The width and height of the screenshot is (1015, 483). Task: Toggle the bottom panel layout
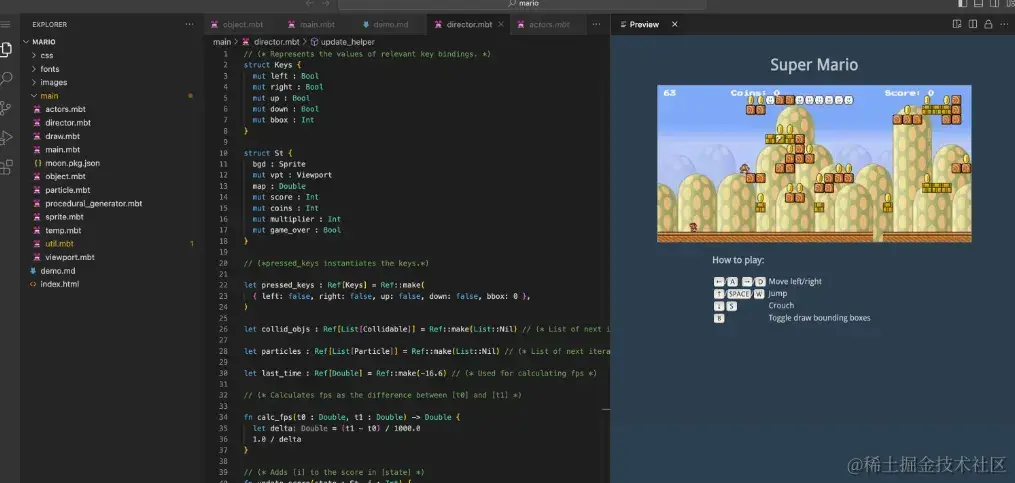978,4
